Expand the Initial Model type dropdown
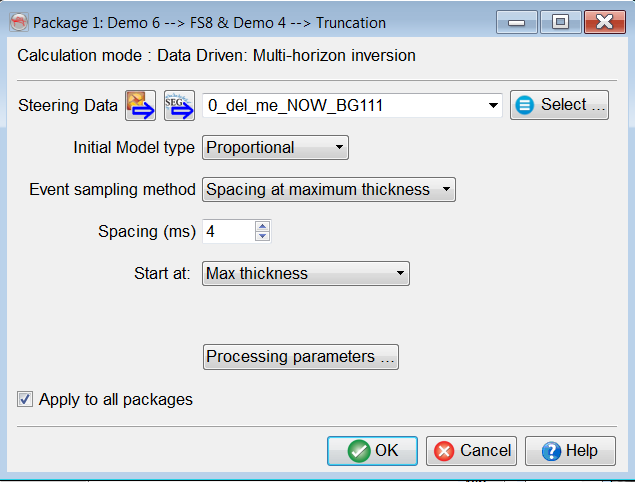The width and height of the screenshot is (635, 482). tap(275, 148)
